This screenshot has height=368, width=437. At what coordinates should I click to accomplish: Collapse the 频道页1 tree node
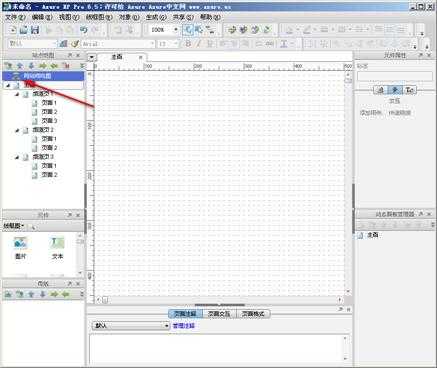(x=17, y=94)
